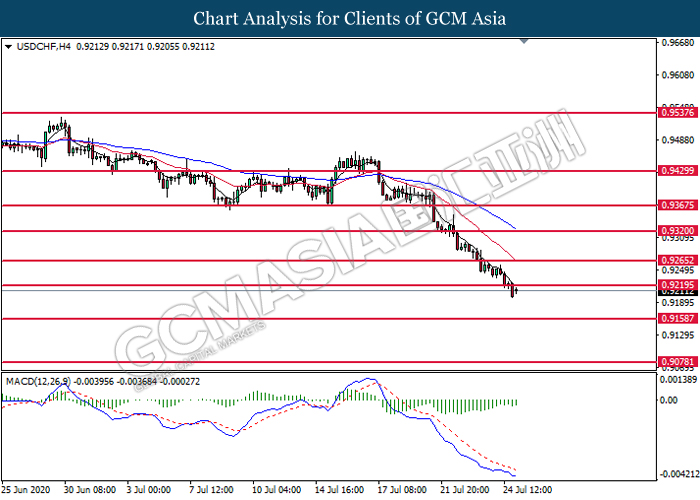Click the 0.96080 price axis value
The height and width of the screenshot is (500, 700).
click(x=678, y=75)
